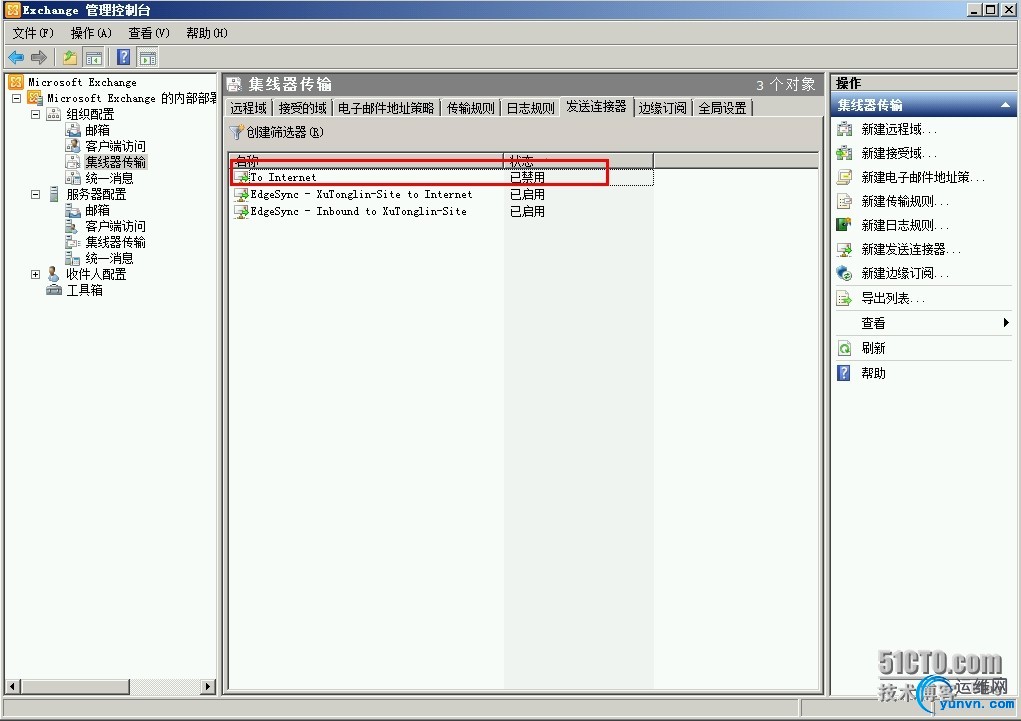
Task: Click the 已禁用 status of To Internet
Action: coord(527,177)
